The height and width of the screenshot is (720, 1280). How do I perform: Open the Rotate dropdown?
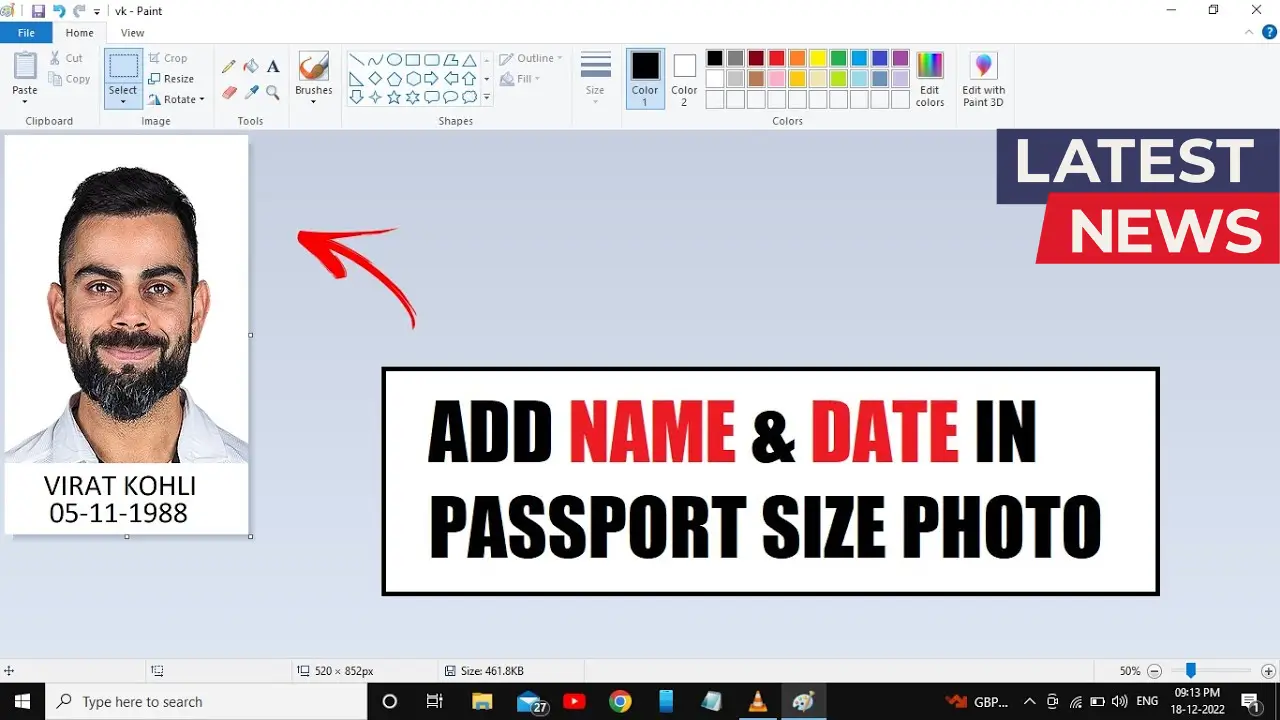(176, 100)
